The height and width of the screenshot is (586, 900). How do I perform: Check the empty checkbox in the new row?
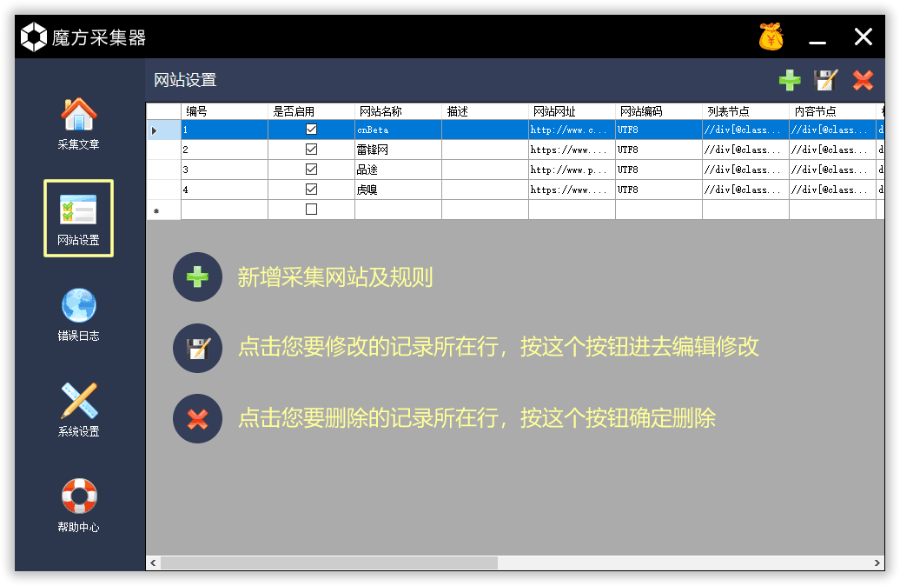click(x=311, y=210)
